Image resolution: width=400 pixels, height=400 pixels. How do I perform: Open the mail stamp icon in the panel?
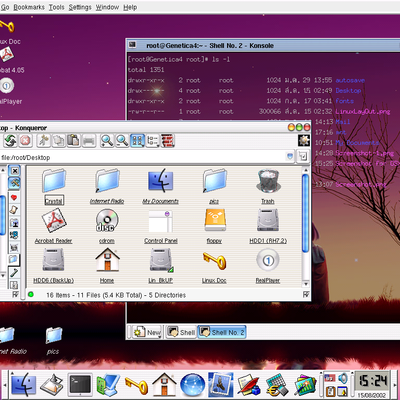[x=220, y=384]
